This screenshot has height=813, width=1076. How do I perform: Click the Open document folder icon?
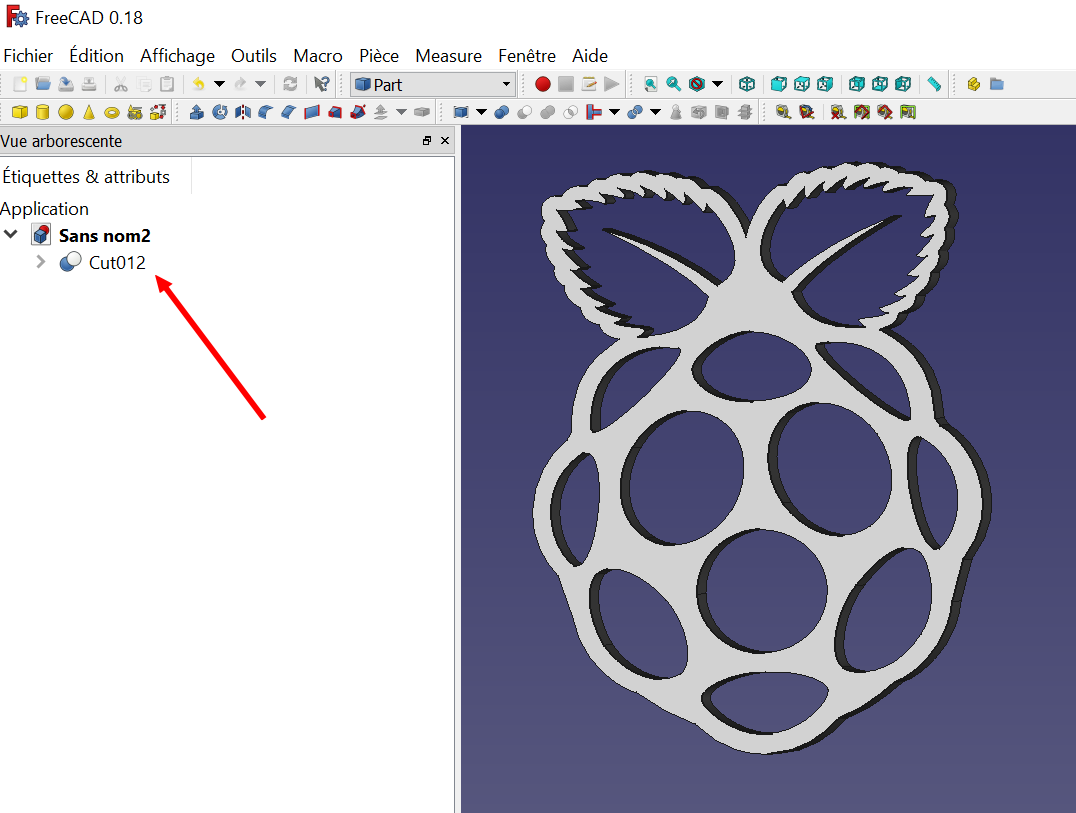(43, 84)
